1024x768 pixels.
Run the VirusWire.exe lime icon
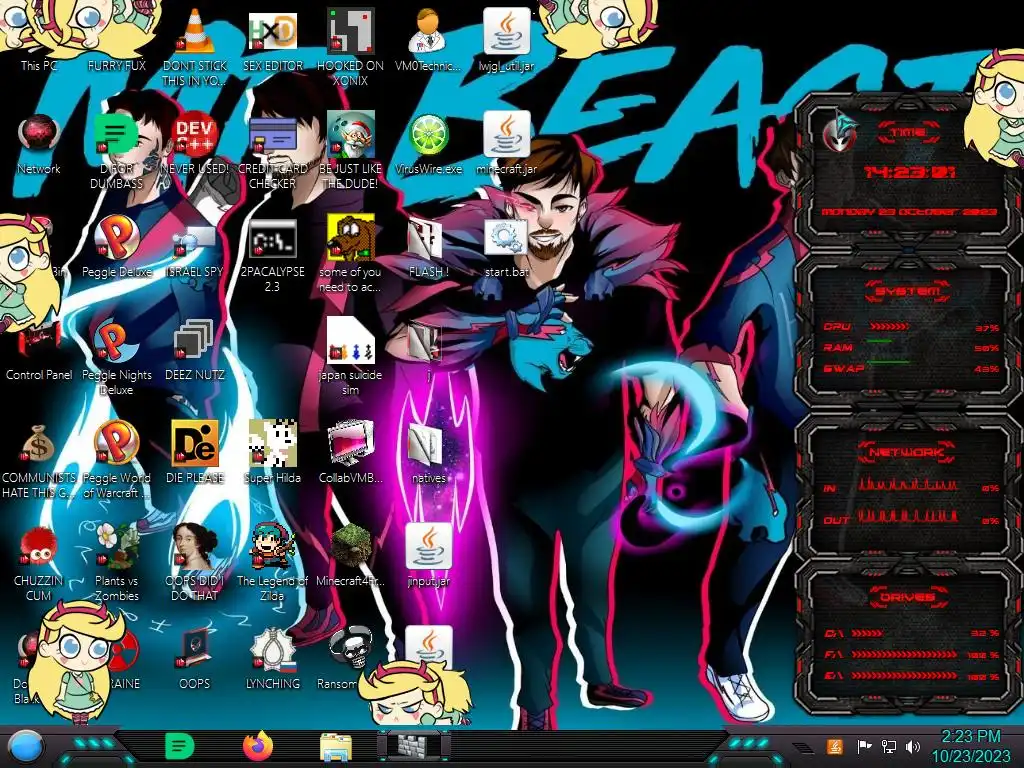point(428,144)
